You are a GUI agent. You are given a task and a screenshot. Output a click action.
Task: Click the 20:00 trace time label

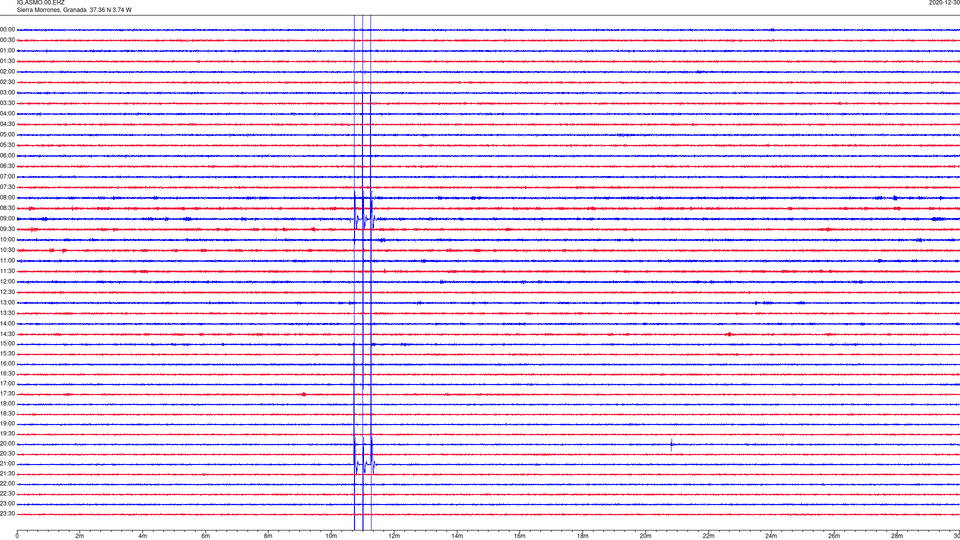coord(7,444)
